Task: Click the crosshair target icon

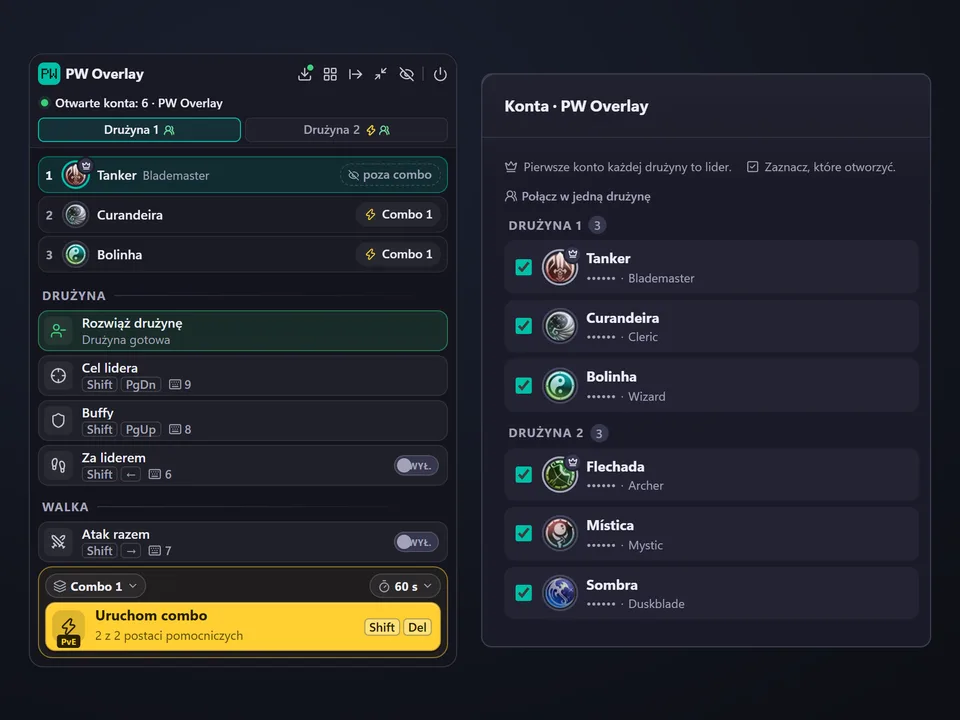Action: pyautogui.click(x=58, y=375)
